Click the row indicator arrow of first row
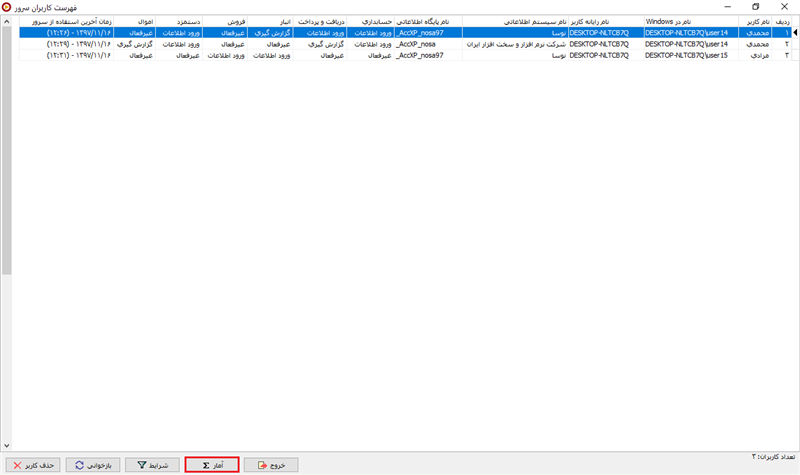This screenshot has height=475, width=800. [792, 32]
